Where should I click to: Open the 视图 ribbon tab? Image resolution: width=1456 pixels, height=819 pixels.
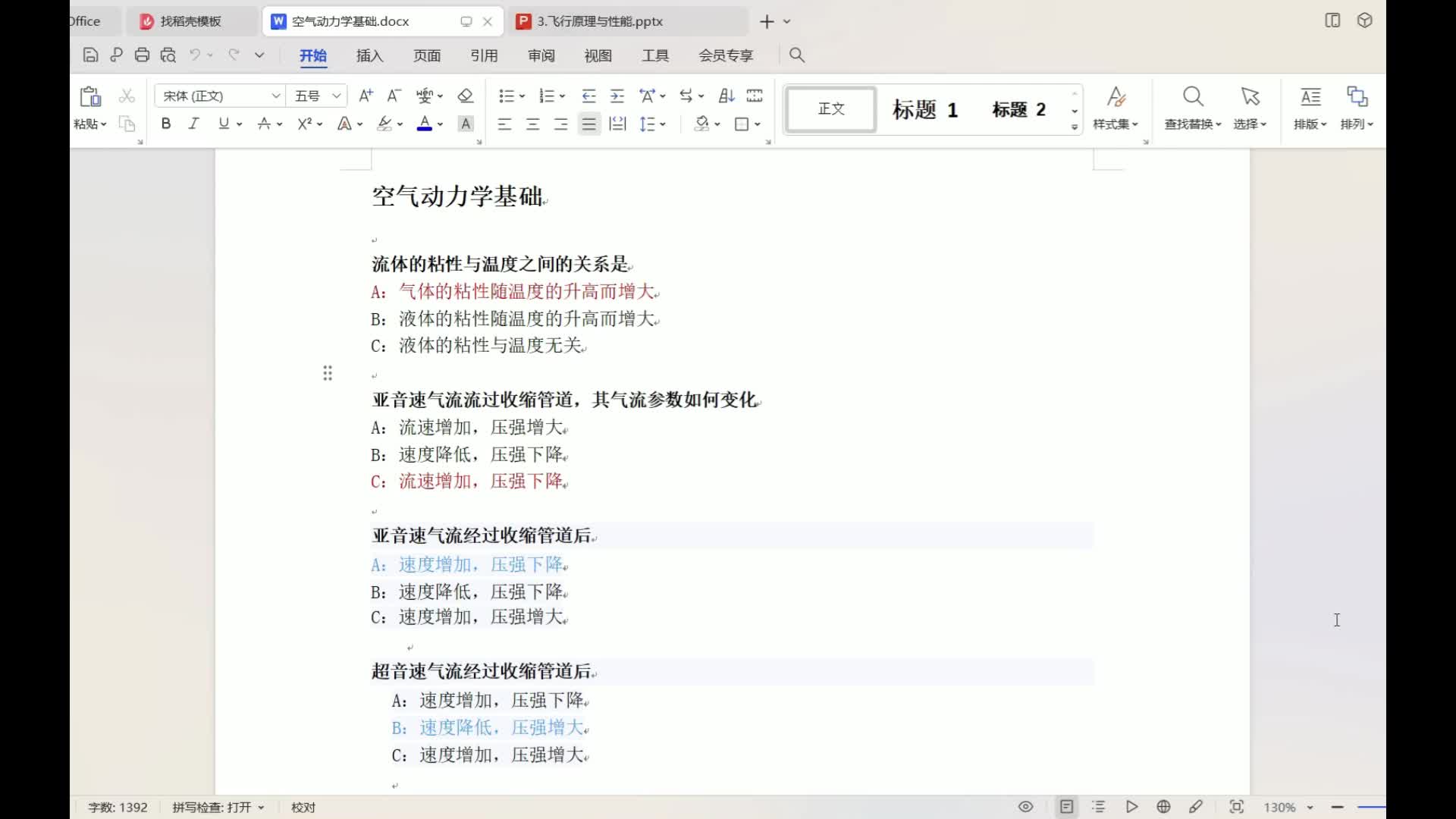pos(598,55)
